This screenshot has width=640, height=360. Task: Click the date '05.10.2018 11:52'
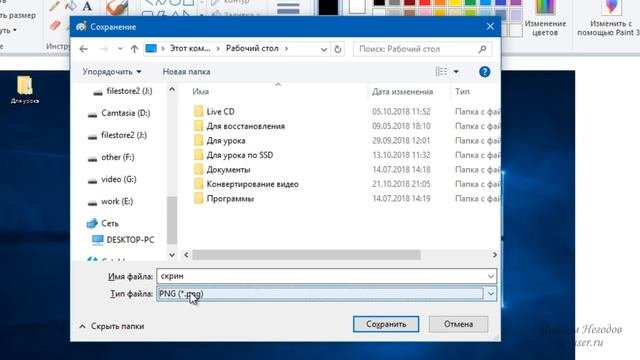[x=401, y=111]
